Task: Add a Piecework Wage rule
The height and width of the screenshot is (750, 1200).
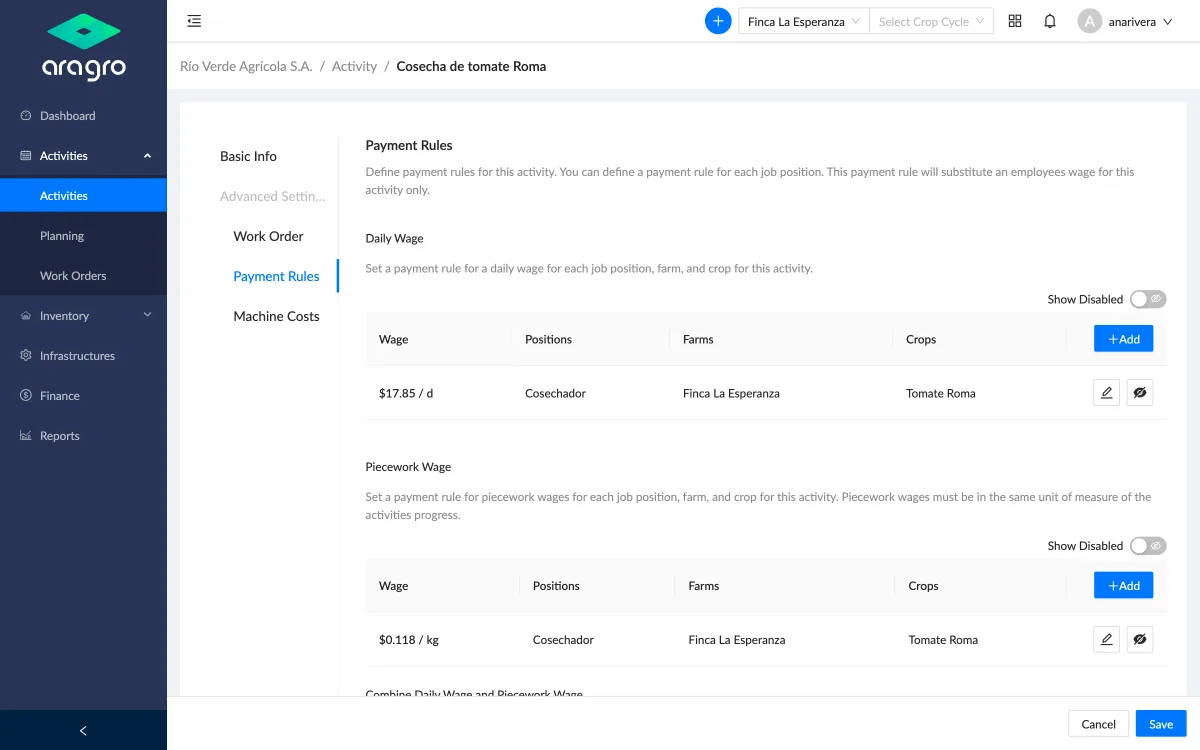Action: [1123, 586]
